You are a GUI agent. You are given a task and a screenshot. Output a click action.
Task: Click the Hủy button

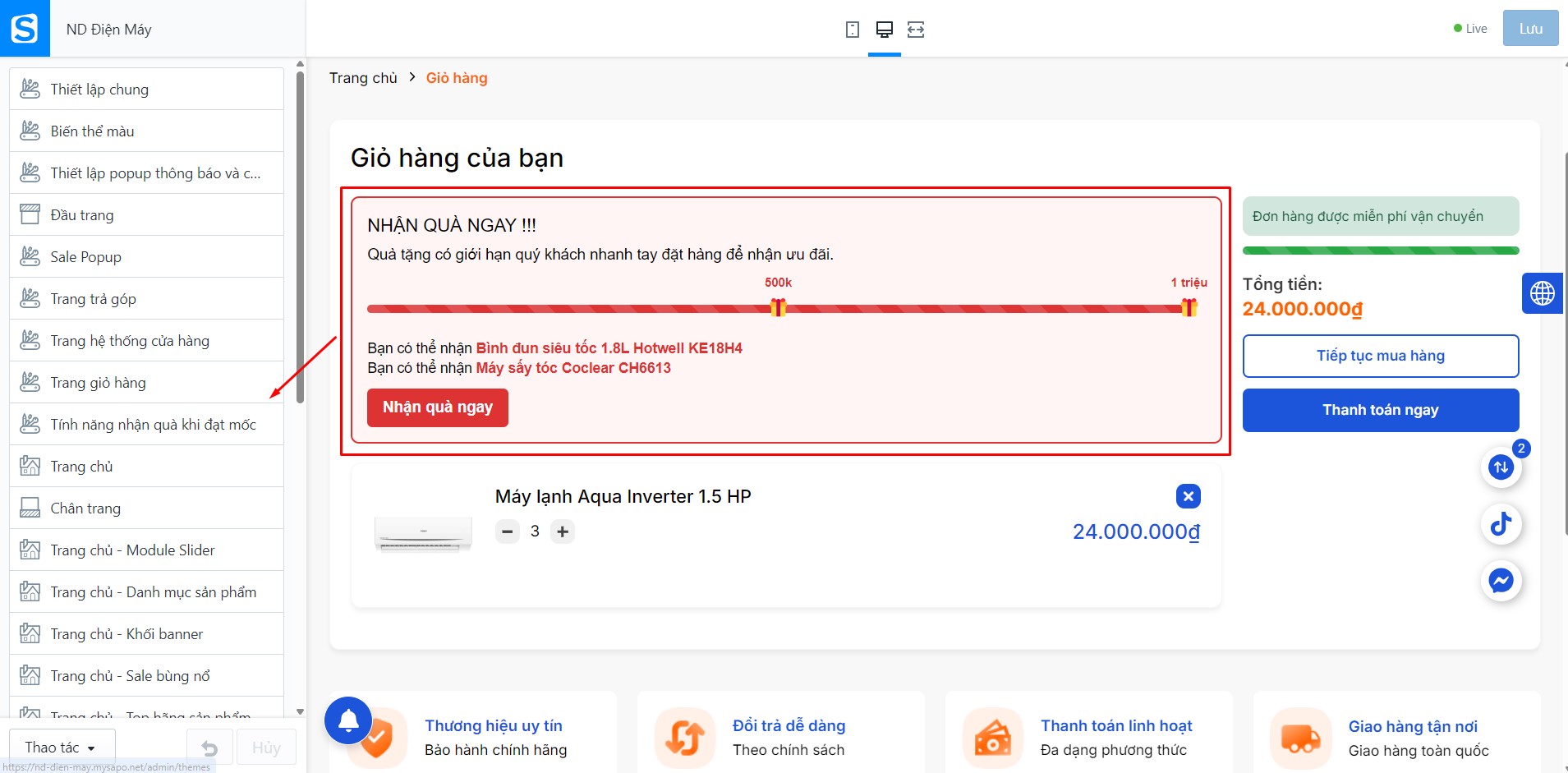[266, 748]
